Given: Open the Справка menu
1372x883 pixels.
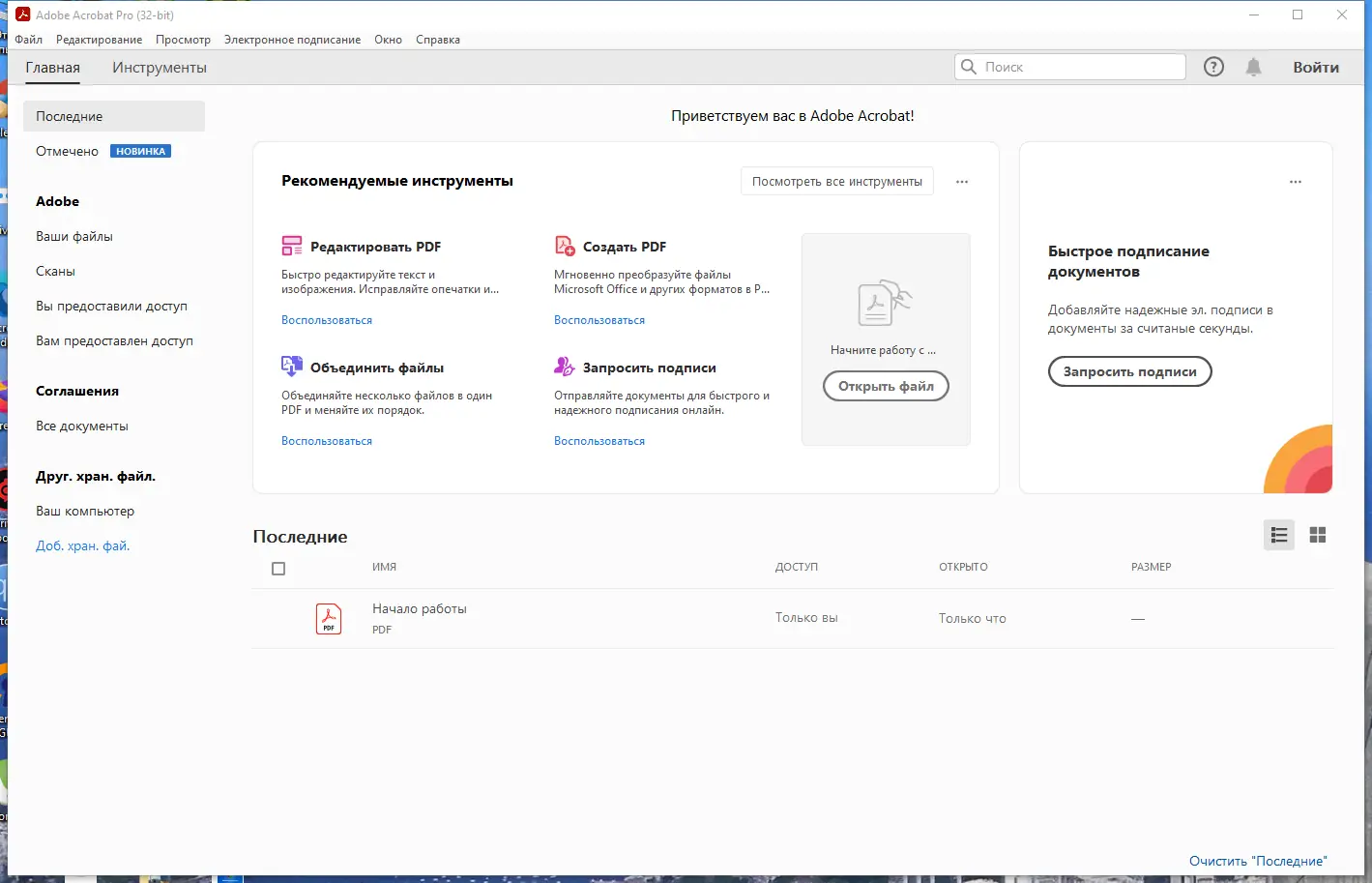Looking at the screenshot, I should tap(438, 40).
